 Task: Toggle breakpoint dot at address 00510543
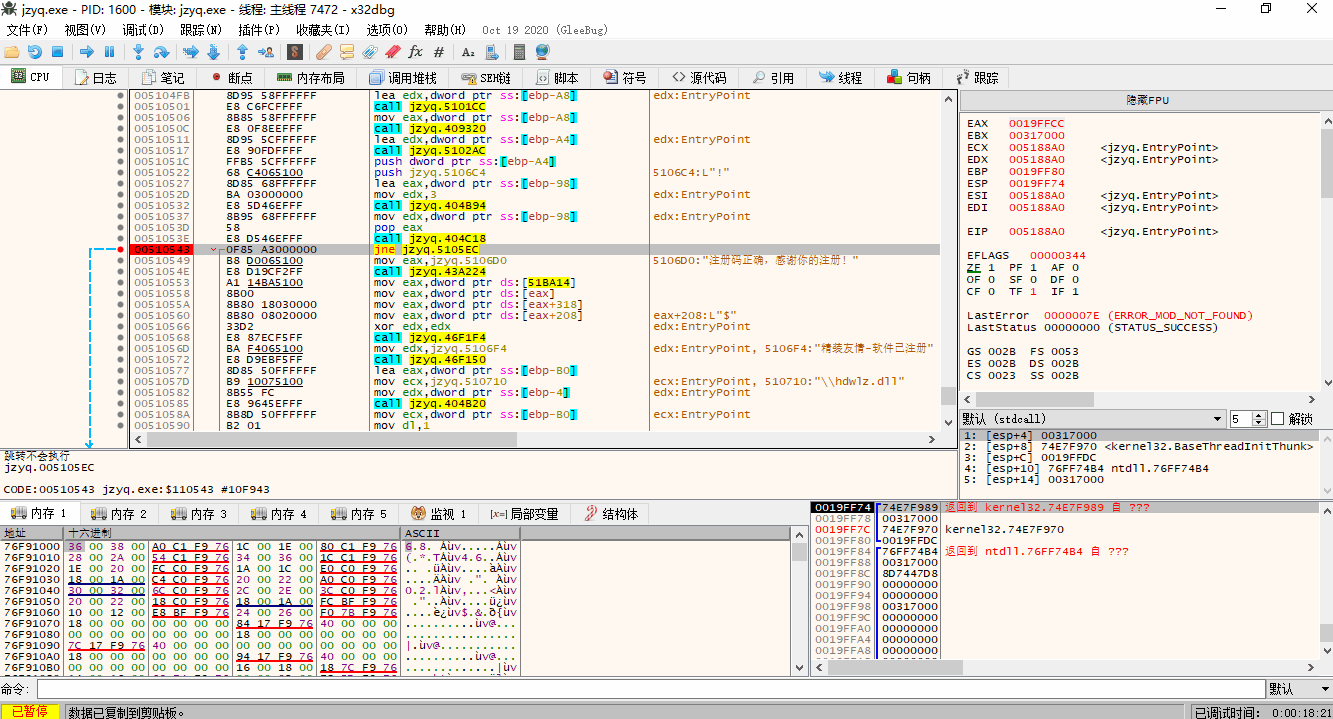pos(121,249)
